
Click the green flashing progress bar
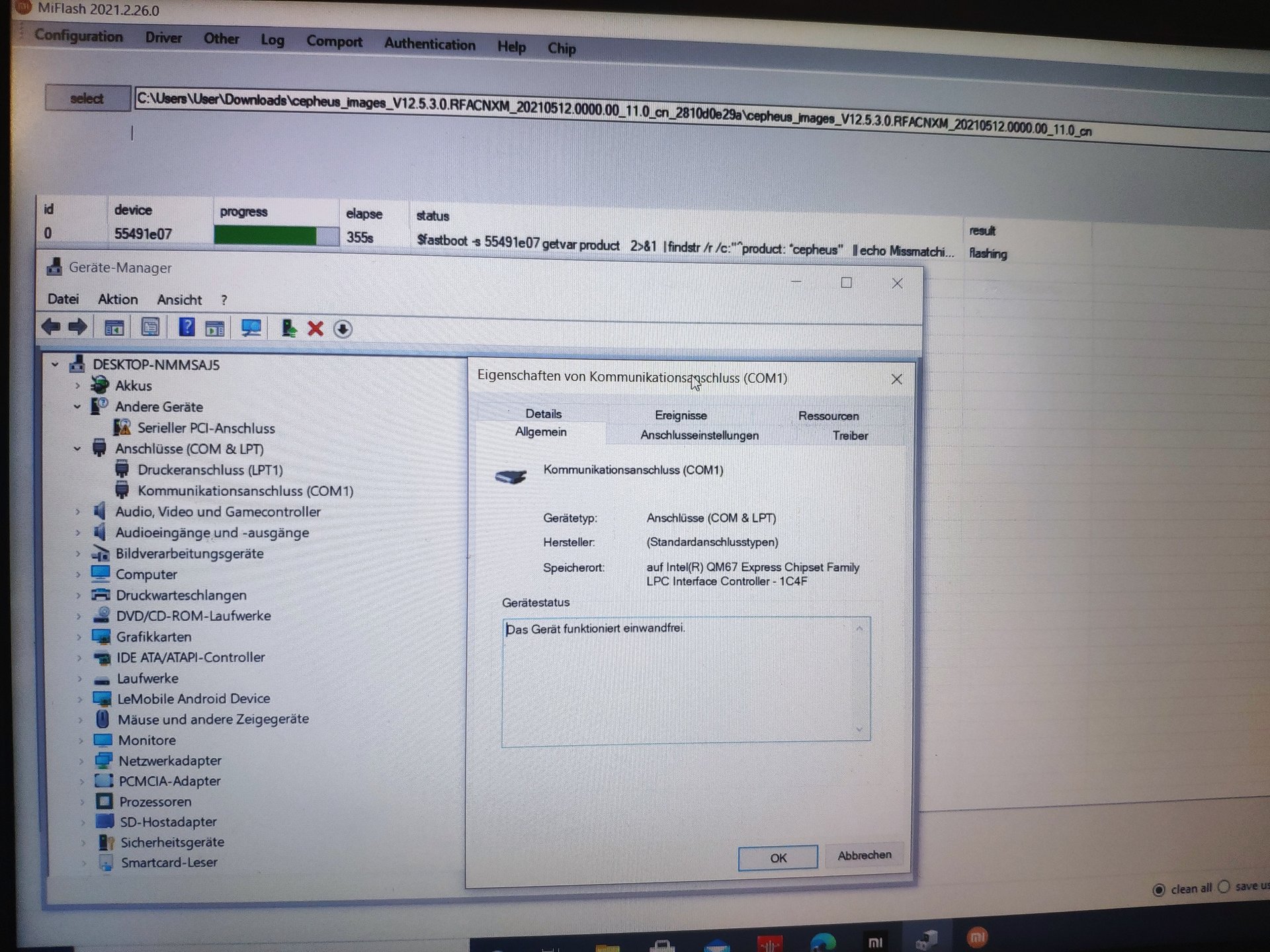pos(276,235)
